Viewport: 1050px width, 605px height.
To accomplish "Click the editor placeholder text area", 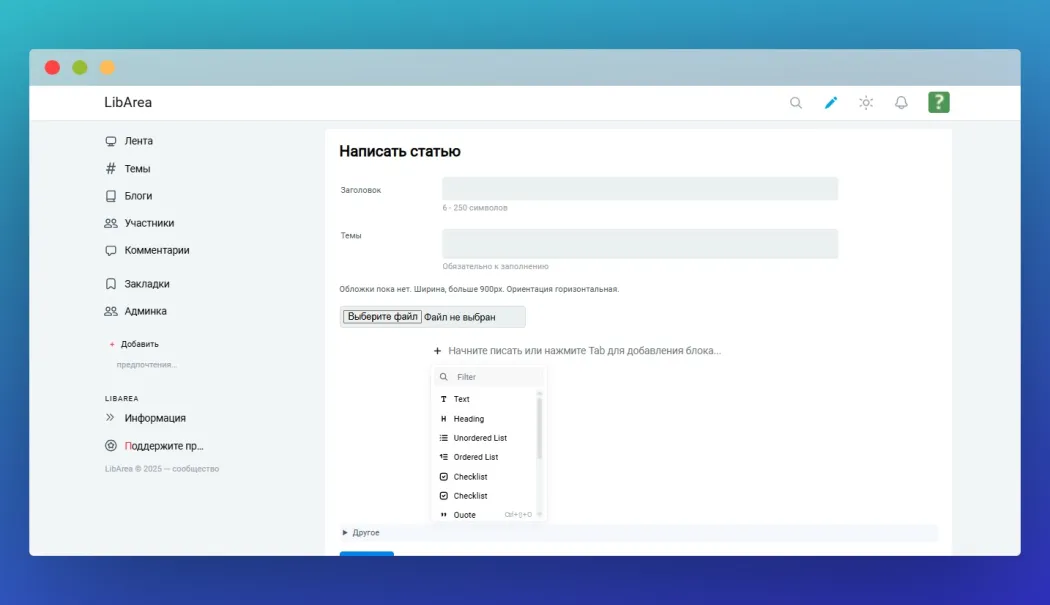I will [x=584, y=350].
